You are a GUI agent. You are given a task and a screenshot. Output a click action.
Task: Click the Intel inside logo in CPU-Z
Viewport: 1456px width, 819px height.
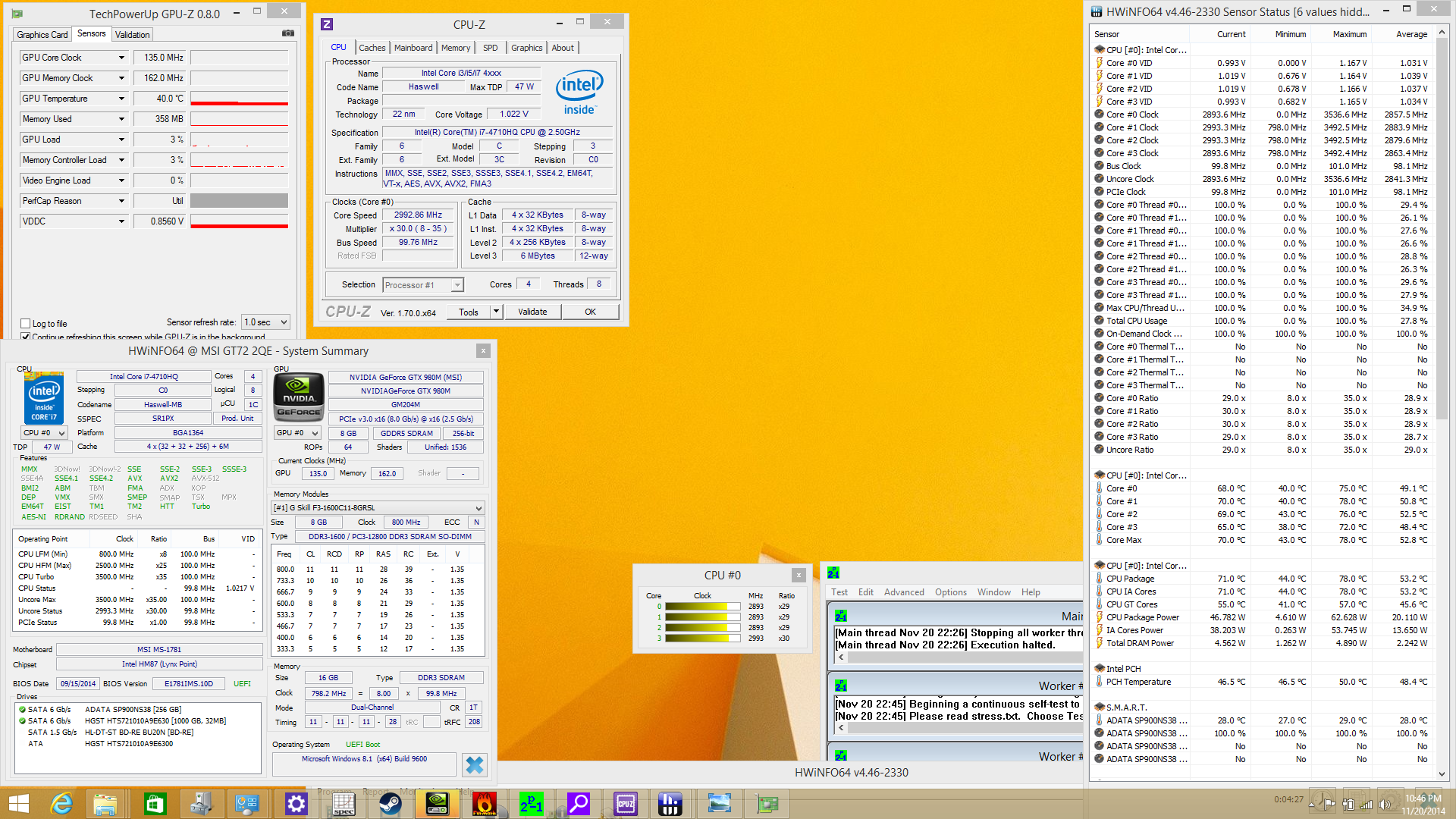[x=579, y=92]
